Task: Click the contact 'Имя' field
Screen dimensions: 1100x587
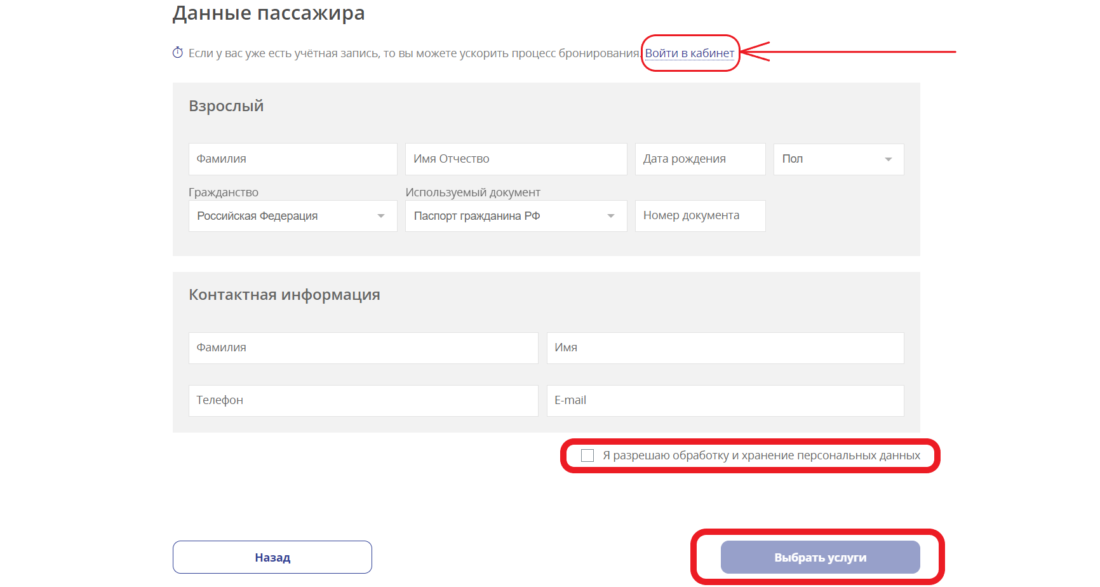Action: tap(724, 348)
